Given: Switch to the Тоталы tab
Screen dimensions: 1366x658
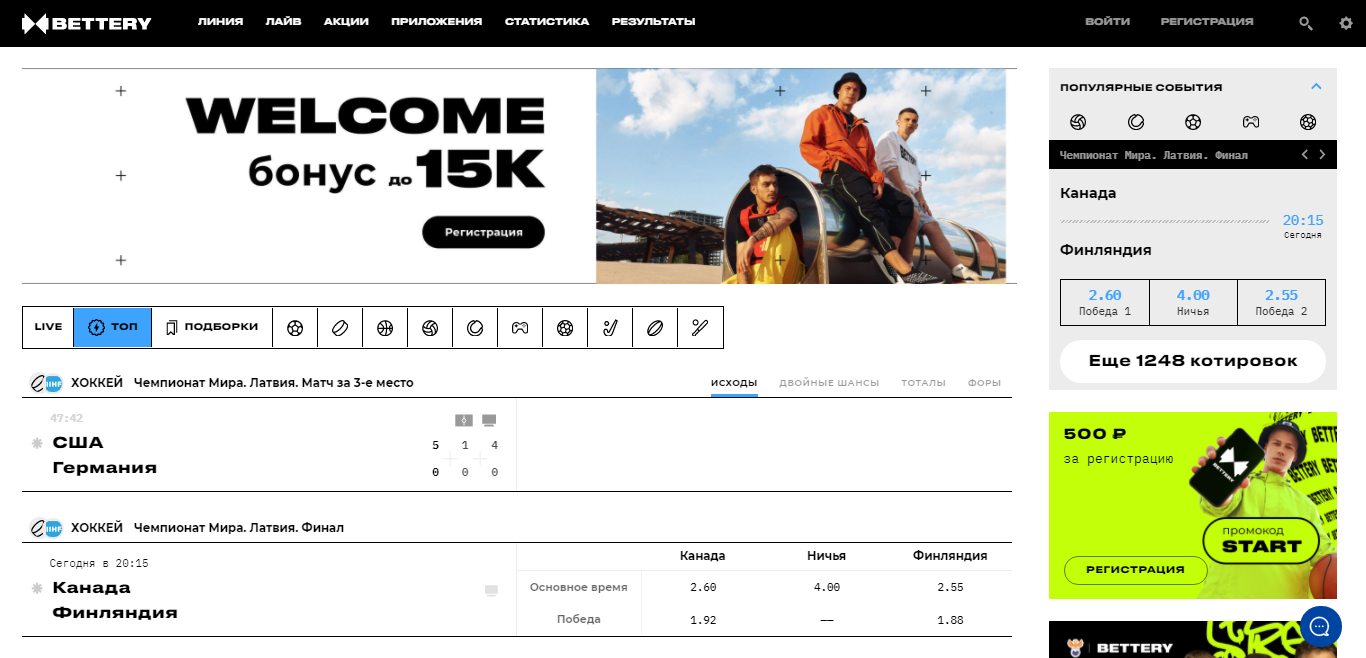Looking at the screenshot, I should [923, 383].
